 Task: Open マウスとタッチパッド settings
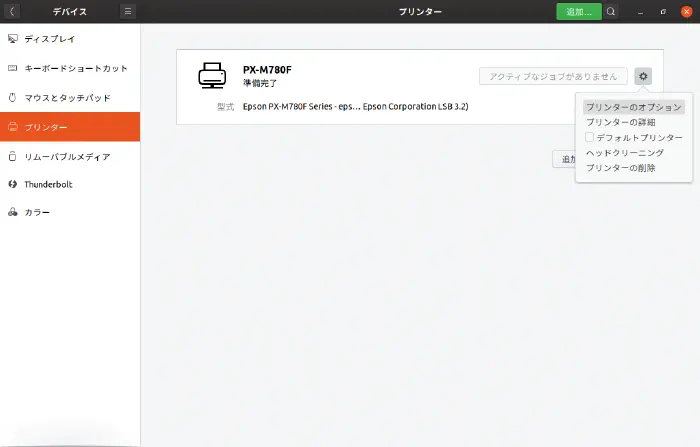(70, 98)
